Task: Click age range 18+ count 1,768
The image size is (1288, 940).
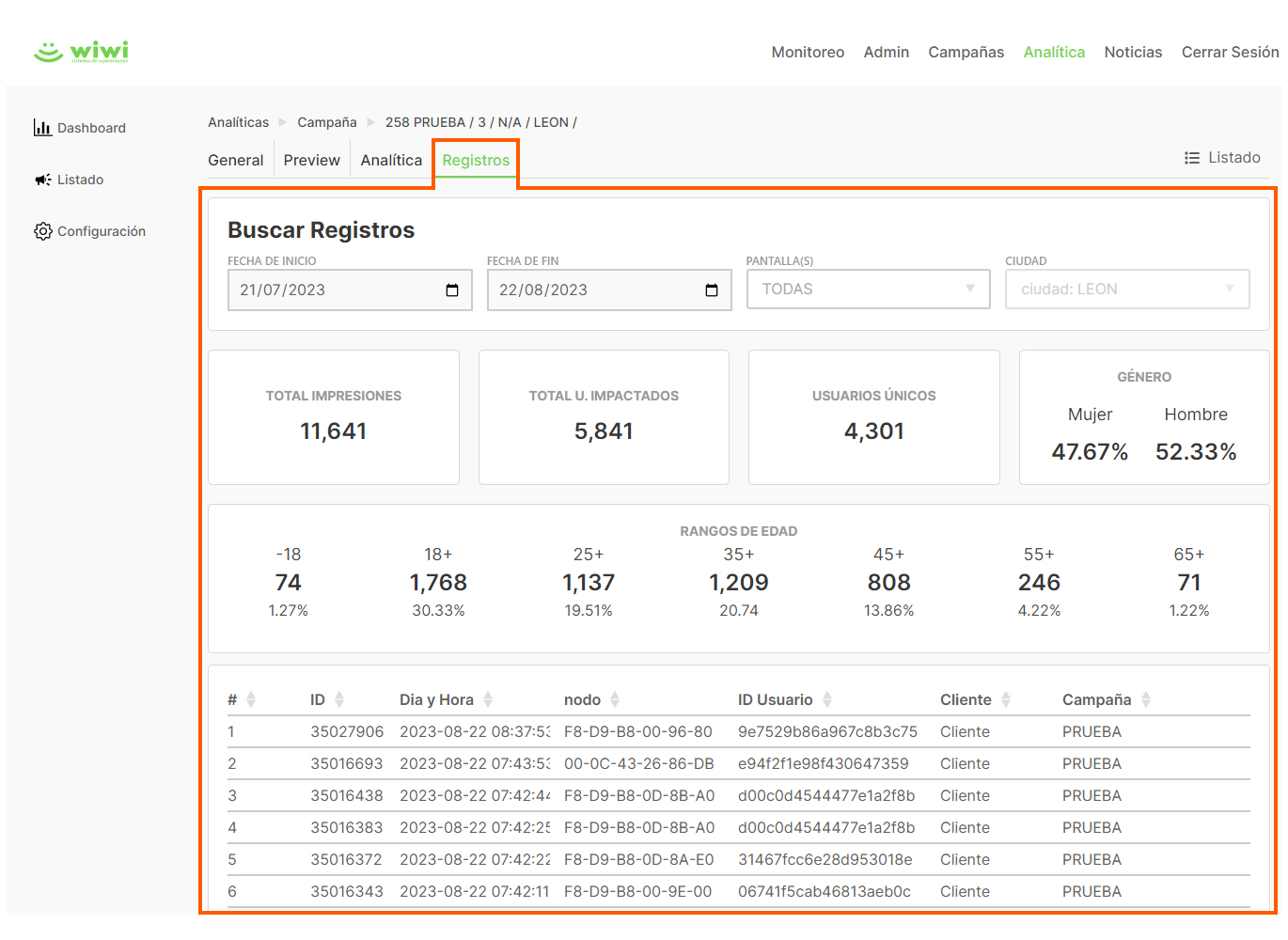Action: tap(438, 583)
